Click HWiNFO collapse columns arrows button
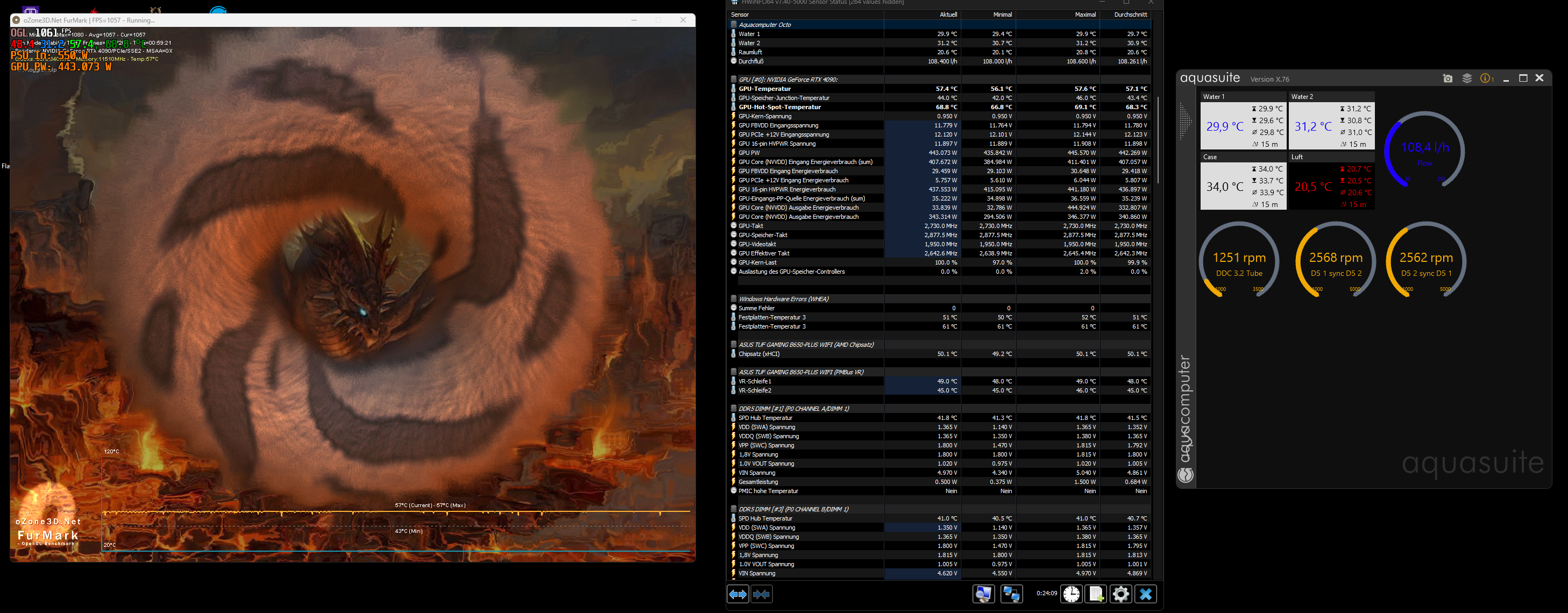This screenshot has height=613, width=1568. coord(762,594)
